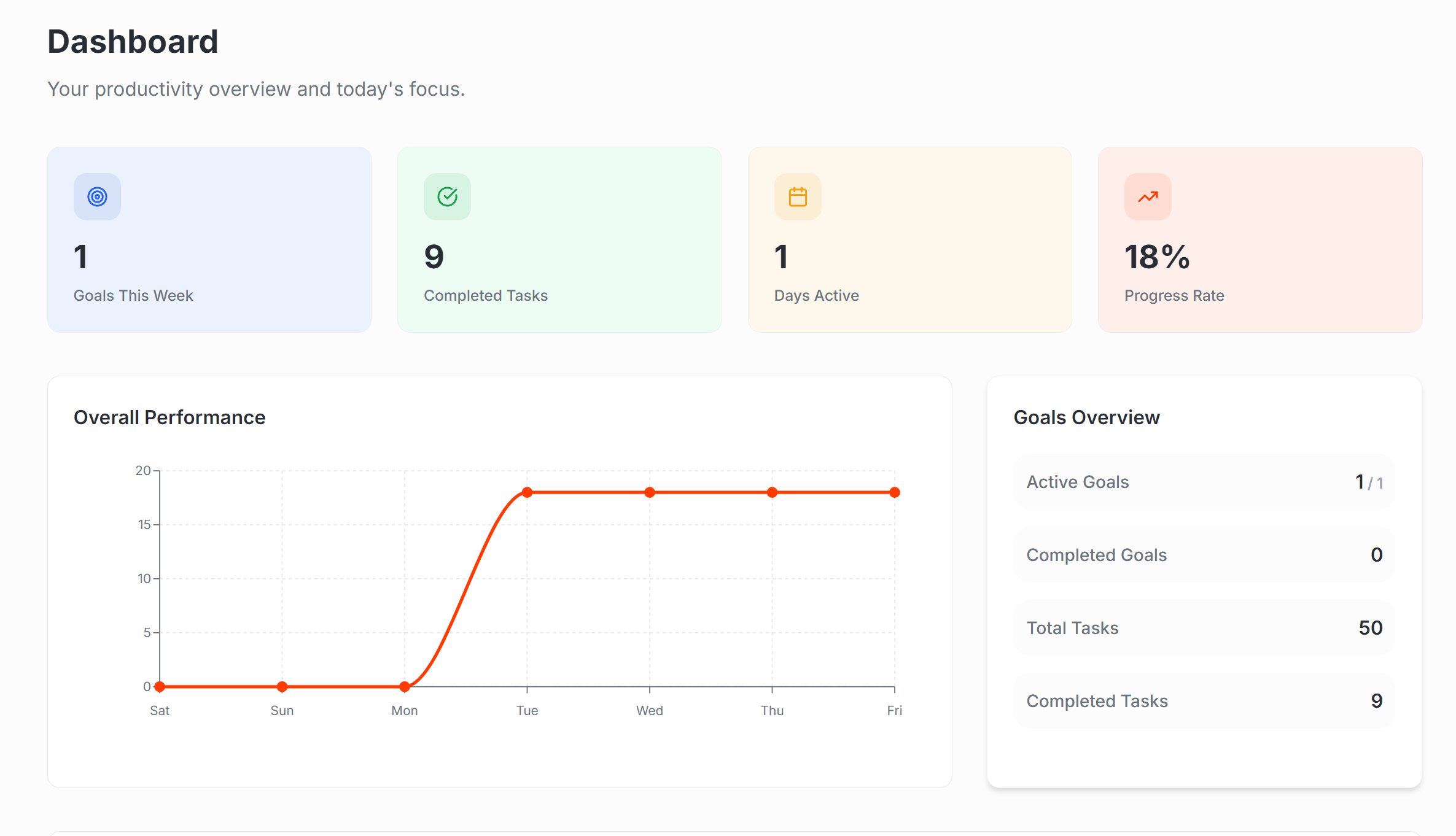Click the Thursday data point on chart
This screenshot has height=836, width=1456.
click(772, 492)
